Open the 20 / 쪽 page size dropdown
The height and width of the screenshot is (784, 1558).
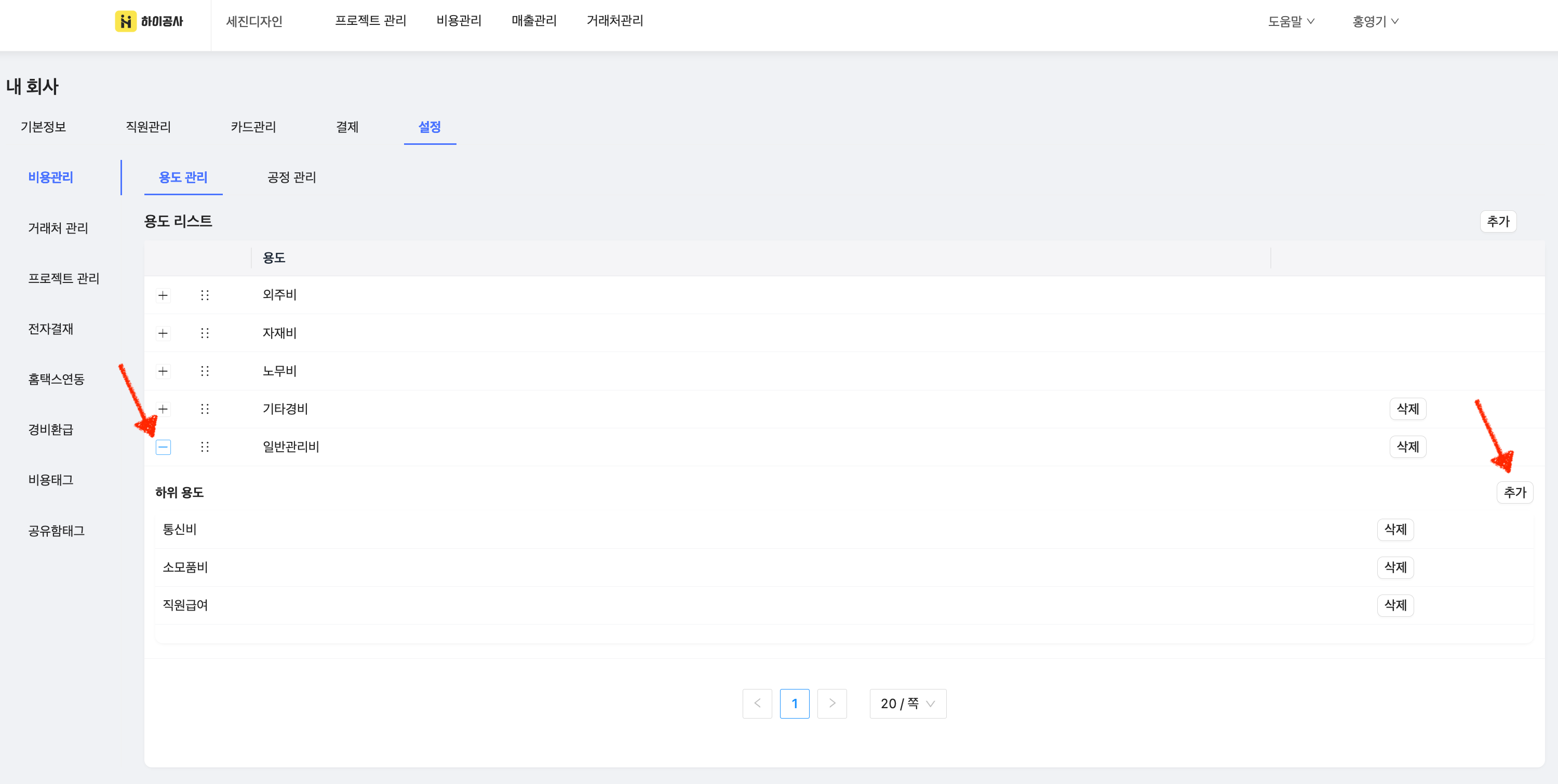click(x=907, y=704)
